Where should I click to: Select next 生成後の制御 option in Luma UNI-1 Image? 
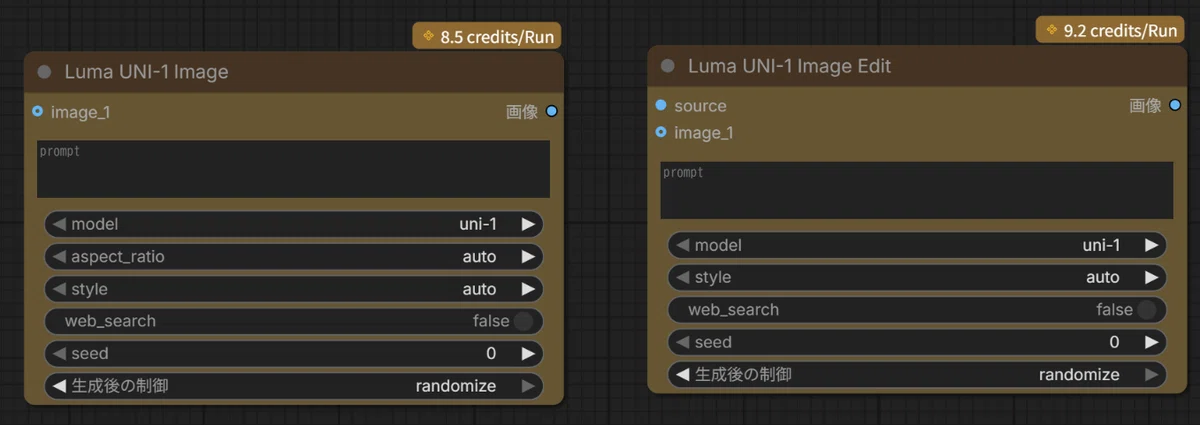pyautogui.click(x=528, y=386)
